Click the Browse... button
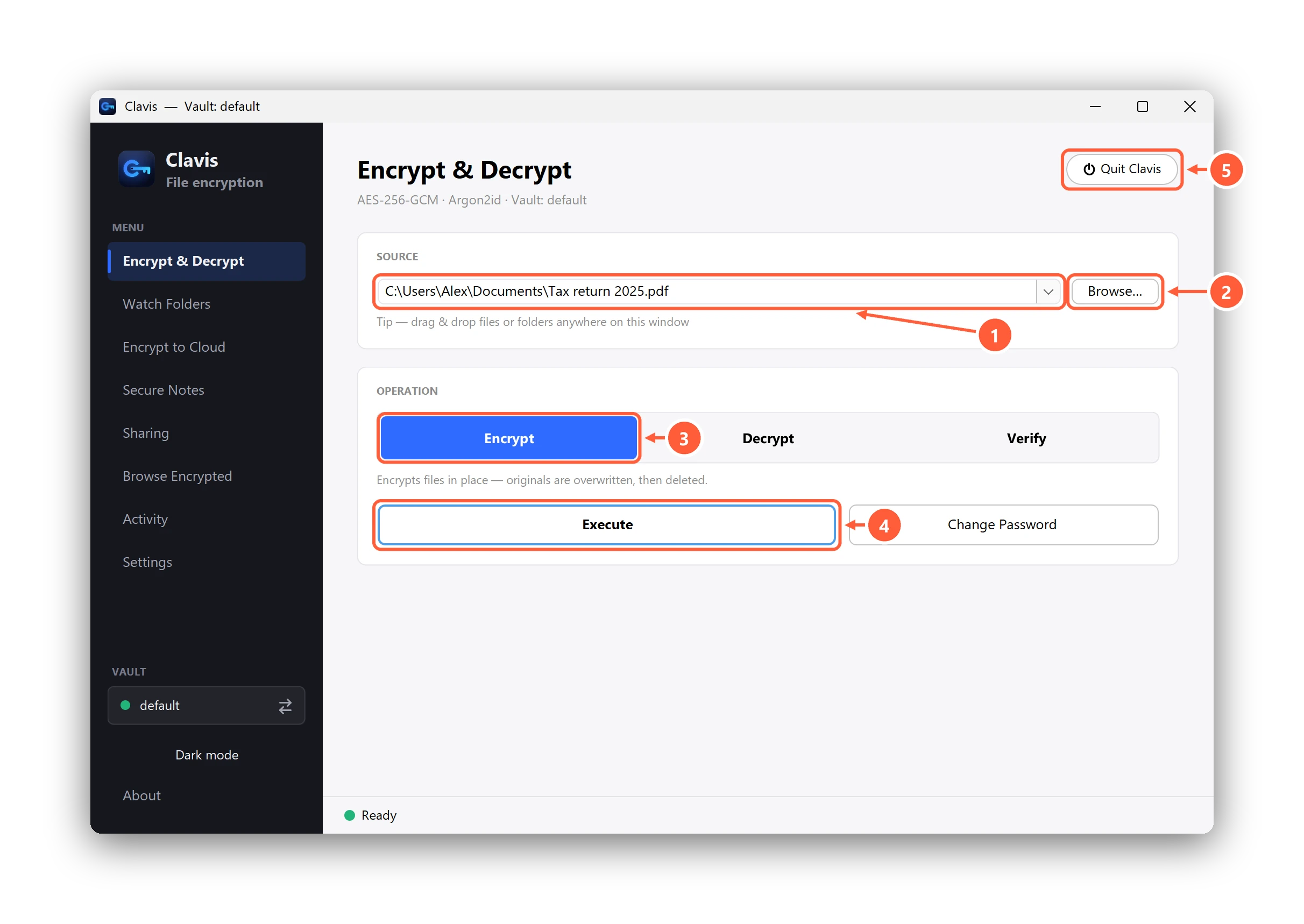This screenshot has width=1304, height=924. tap(1114, 292)
